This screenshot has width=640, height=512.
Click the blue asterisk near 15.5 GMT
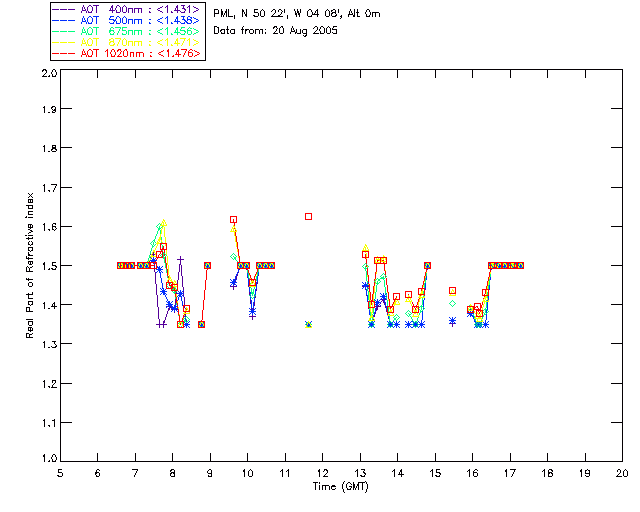click(452, 321)
